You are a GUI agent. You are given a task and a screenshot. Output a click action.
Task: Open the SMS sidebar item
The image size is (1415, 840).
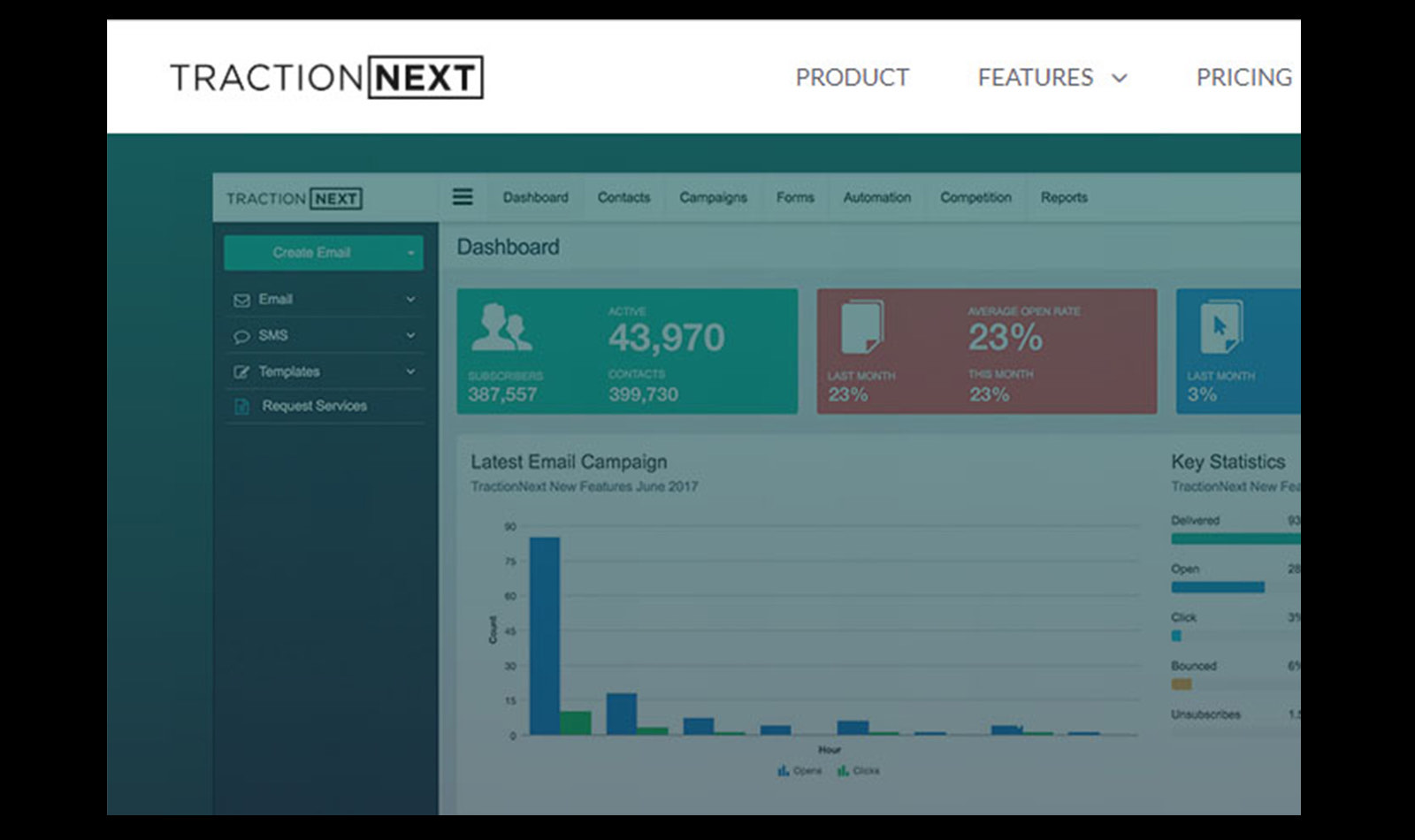[324, 336]
